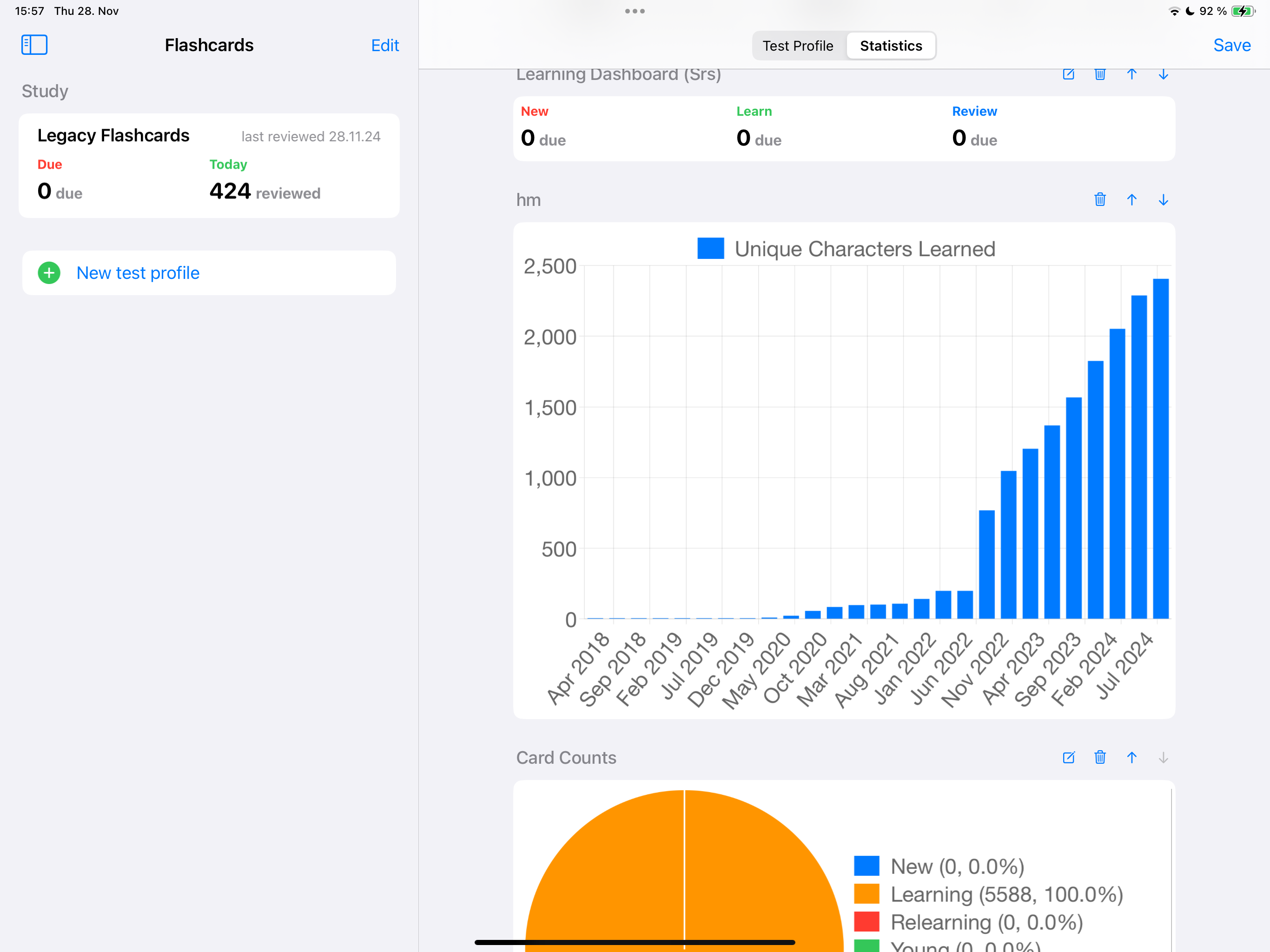Tap the home indicator bar
1270x952 pixels.
[x=635, y=942]
